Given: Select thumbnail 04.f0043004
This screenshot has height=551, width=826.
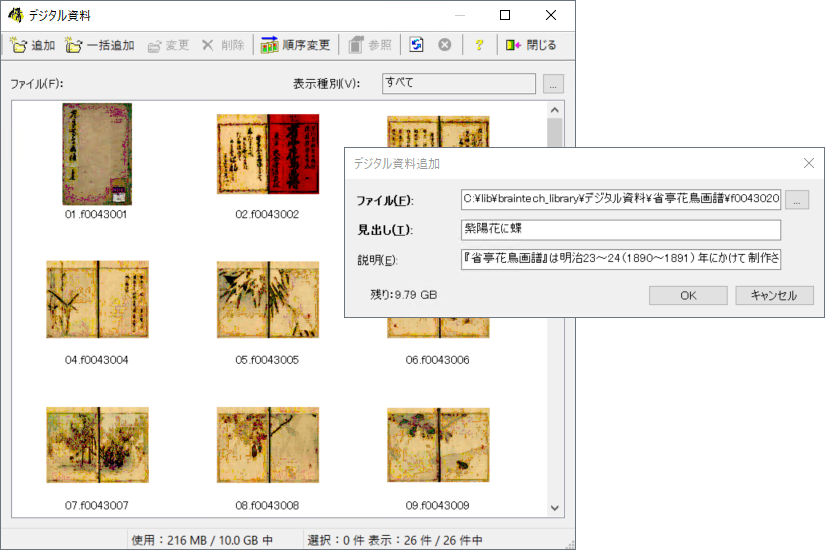Looking at the screenshot, I should click(97, 299).
